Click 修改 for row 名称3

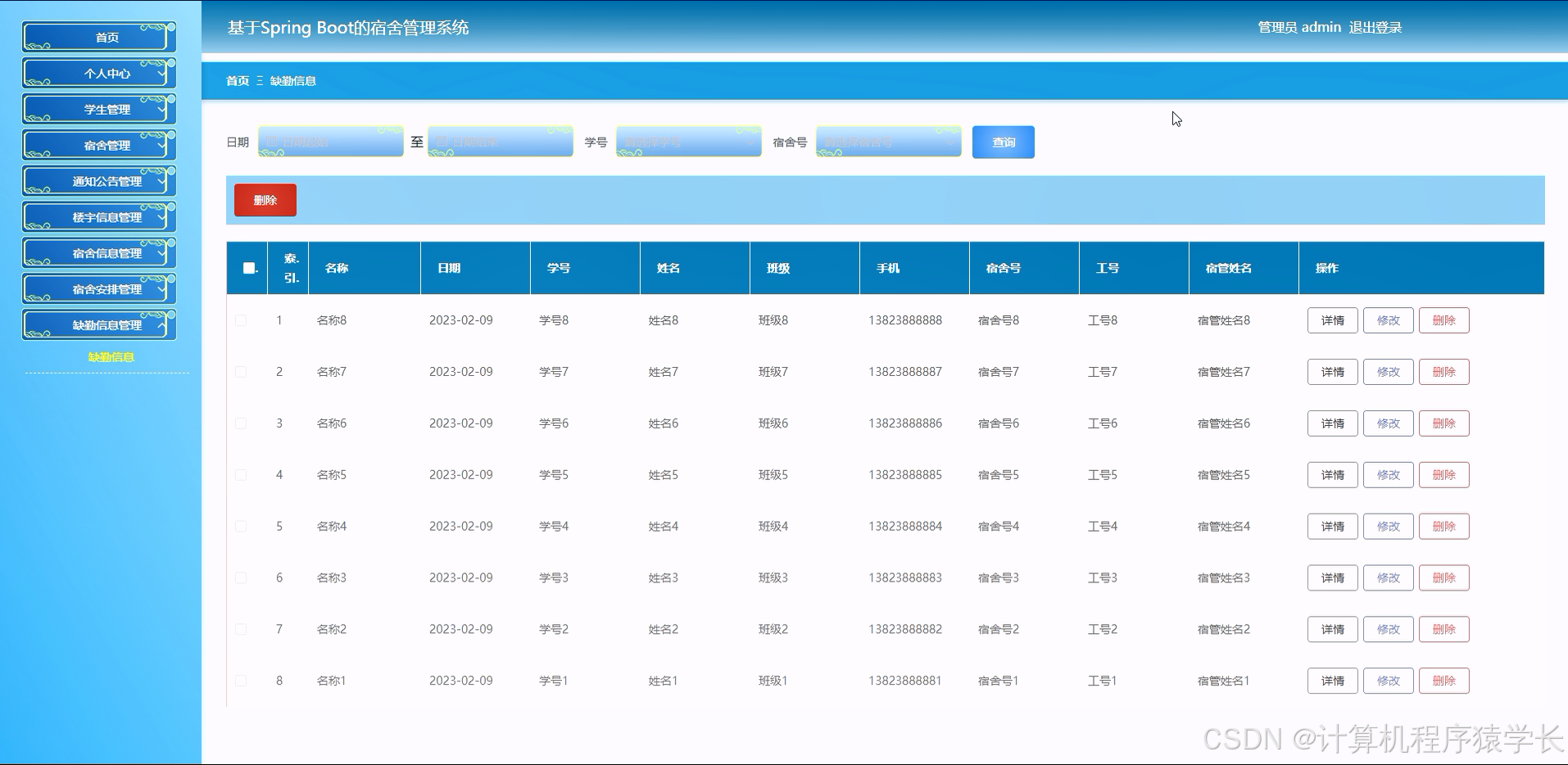click(x=1388, y=578)
